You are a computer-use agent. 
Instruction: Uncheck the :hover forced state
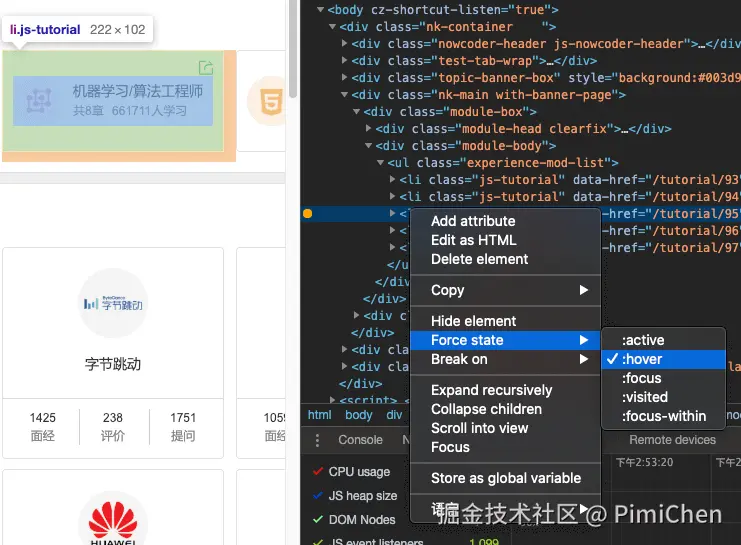pyautogui.click(x=663, y=359)
